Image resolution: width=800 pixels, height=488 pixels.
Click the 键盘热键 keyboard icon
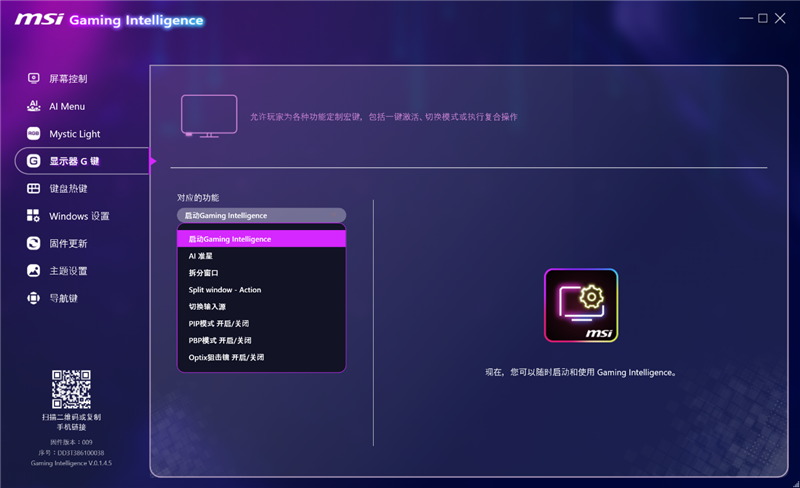[x=34, y=188]
